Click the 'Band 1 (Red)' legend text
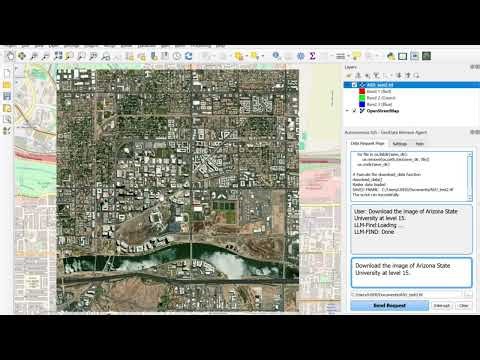The width and height of the screenshot is (480, 360). pos(379,91)
